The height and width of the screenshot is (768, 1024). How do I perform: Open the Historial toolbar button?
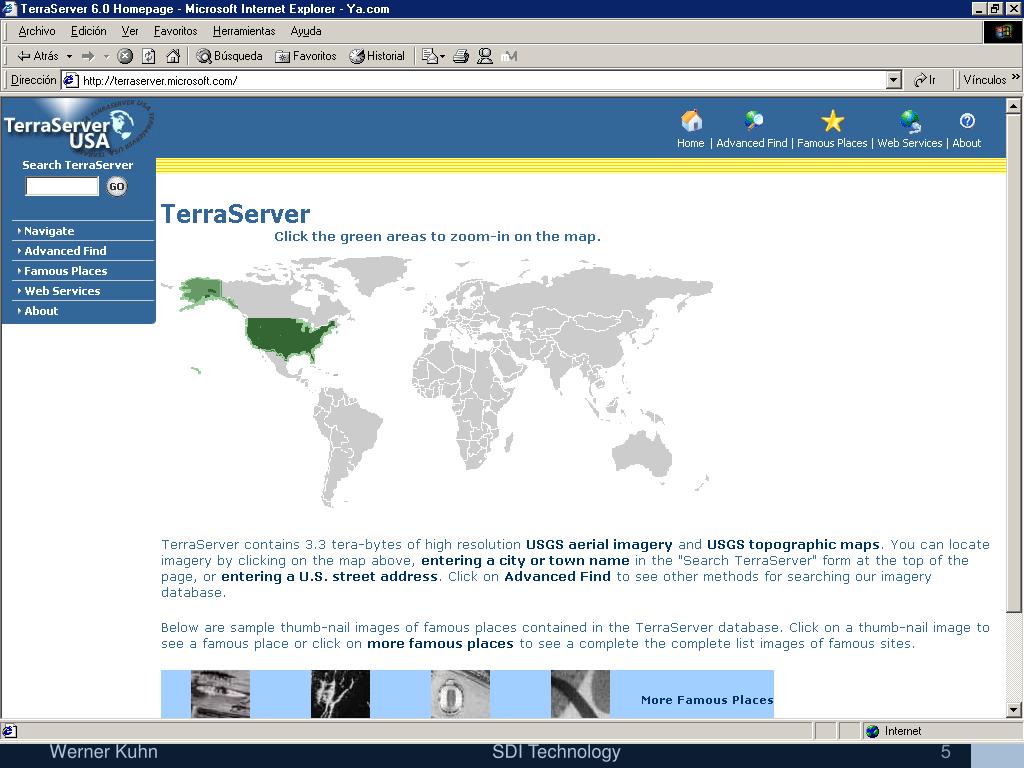tap(377, 56)
